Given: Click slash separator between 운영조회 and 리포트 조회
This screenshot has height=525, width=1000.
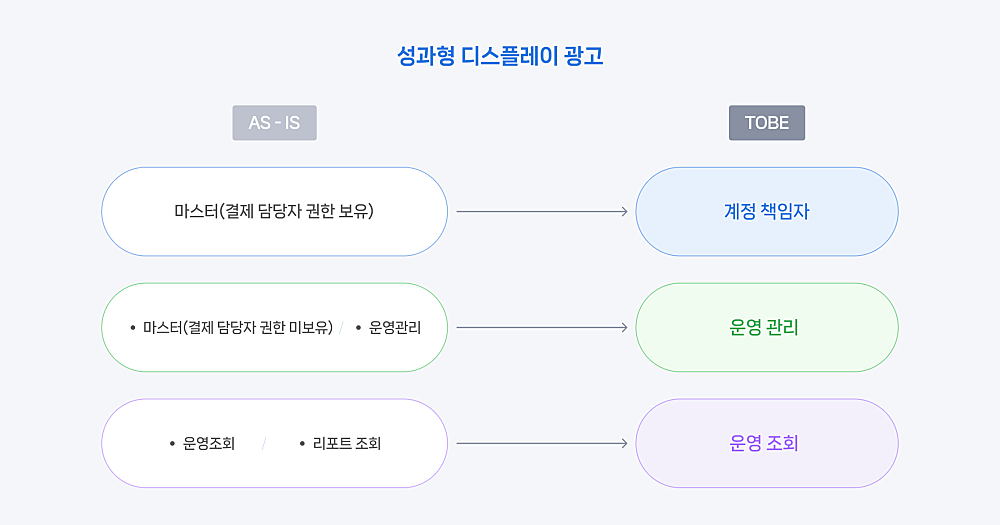Looking at the screenshot, I should 264,443.
